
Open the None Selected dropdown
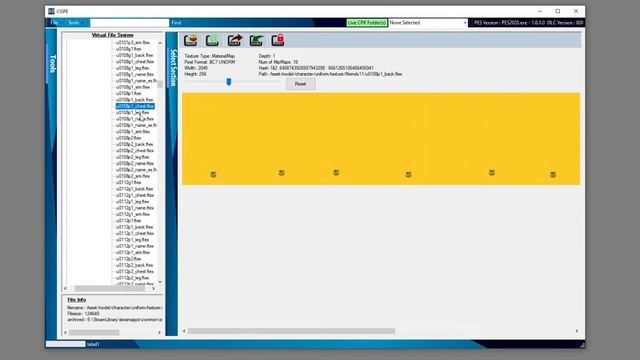(428, 23)
